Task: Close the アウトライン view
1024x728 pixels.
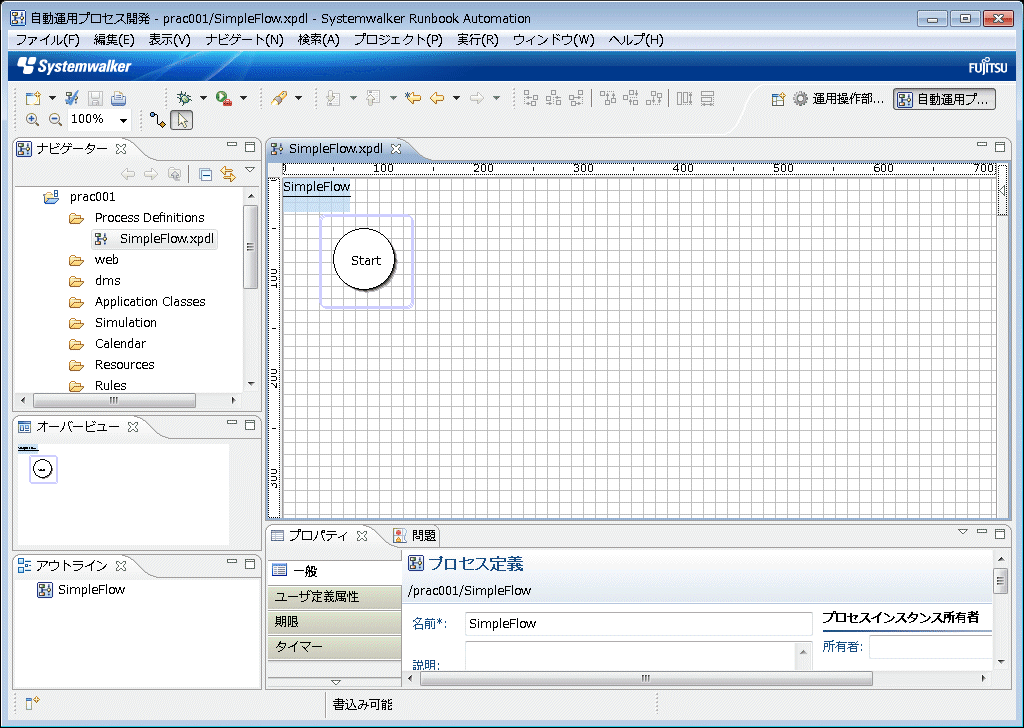Action: tap(121, 565)
